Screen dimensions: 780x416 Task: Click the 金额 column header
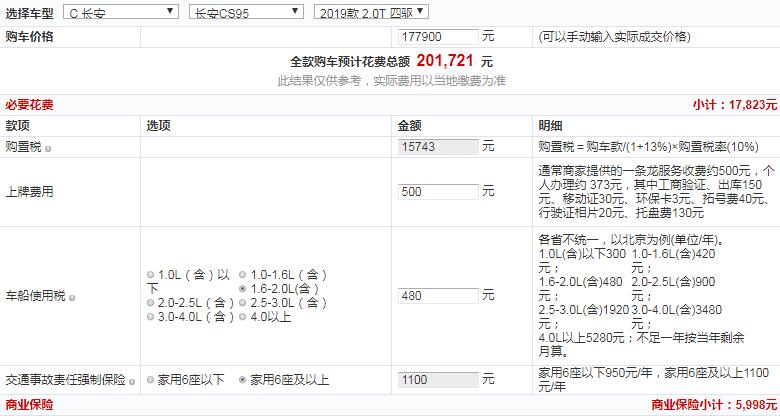pos(409,126)
